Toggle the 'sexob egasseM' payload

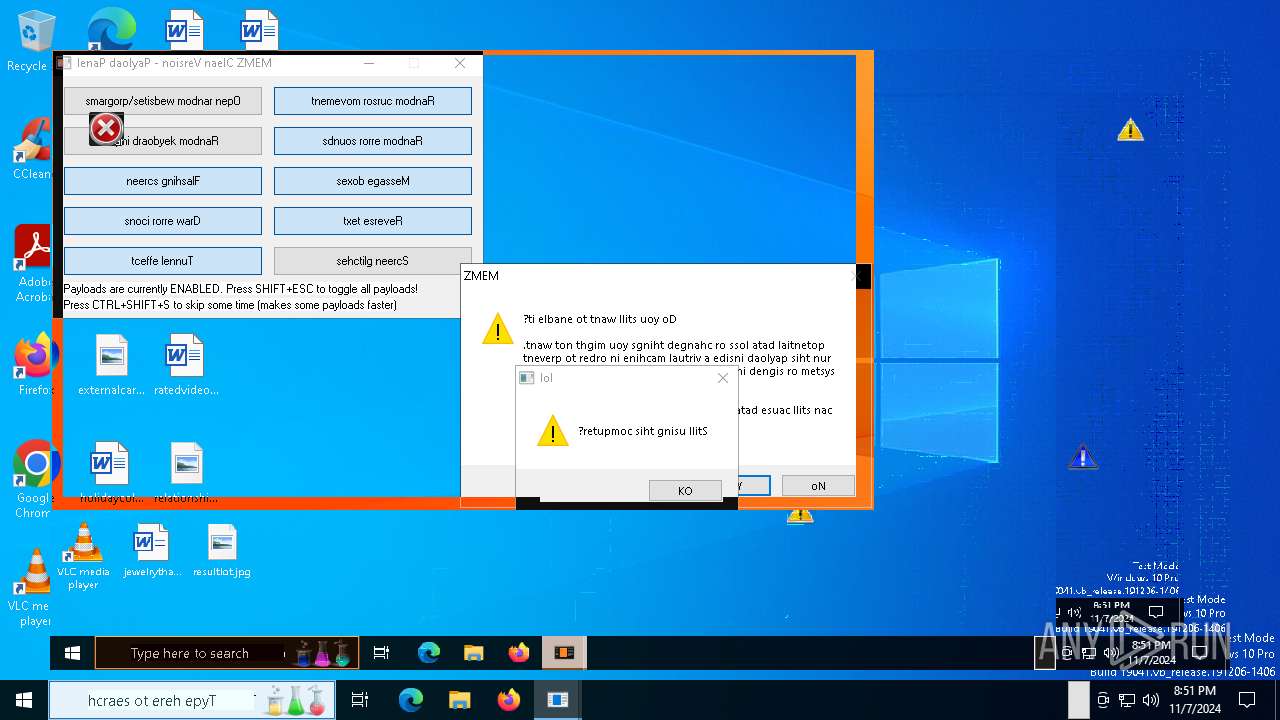coord(373,181)
